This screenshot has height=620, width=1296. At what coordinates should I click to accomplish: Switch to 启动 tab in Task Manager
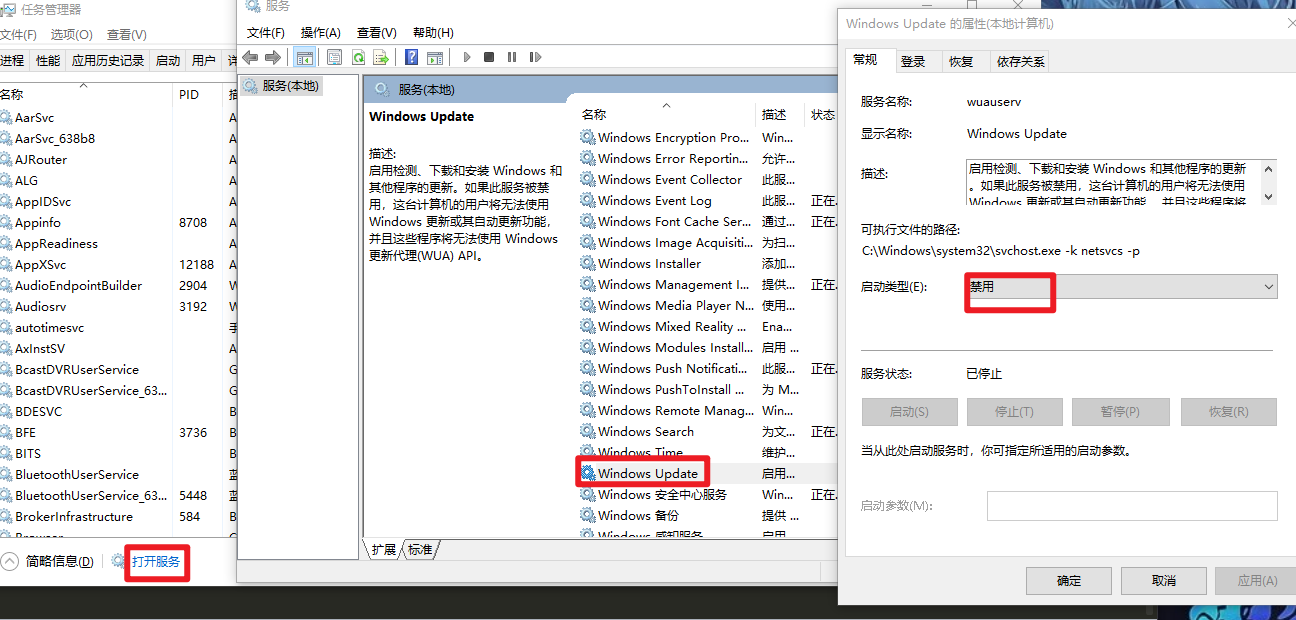pos(168,61)
